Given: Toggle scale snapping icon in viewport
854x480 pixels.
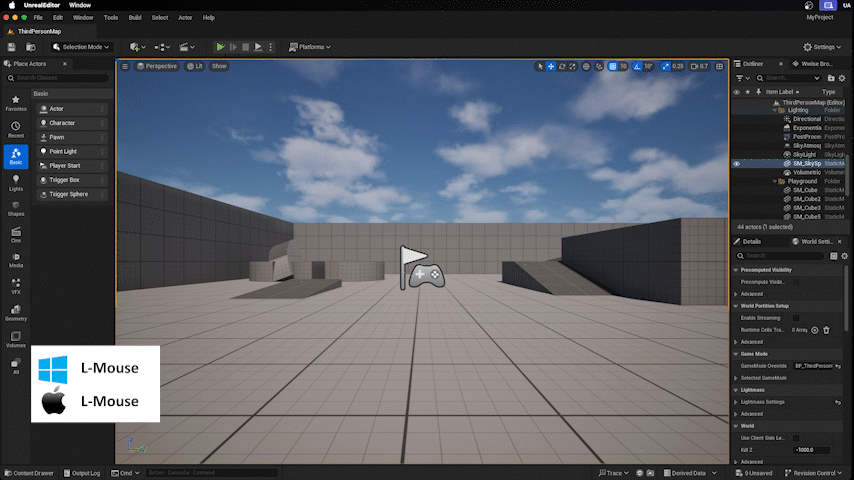Looking at the screenshot, I should 666,66.
